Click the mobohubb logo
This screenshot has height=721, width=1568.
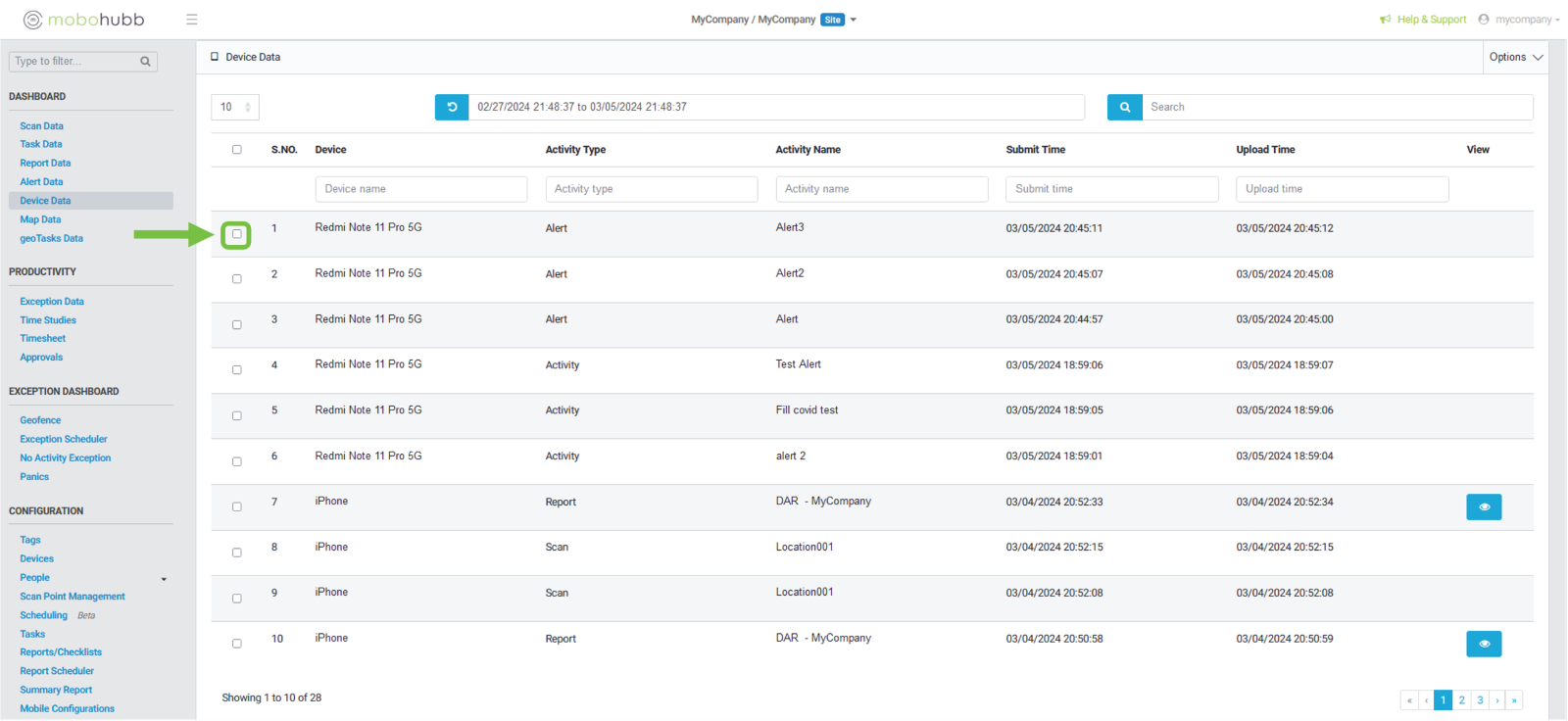tap(84, 20)
